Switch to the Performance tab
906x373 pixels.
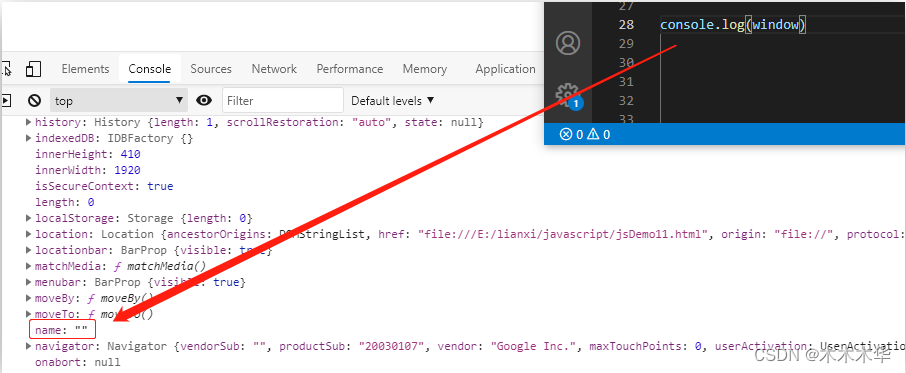click(350, 69)
